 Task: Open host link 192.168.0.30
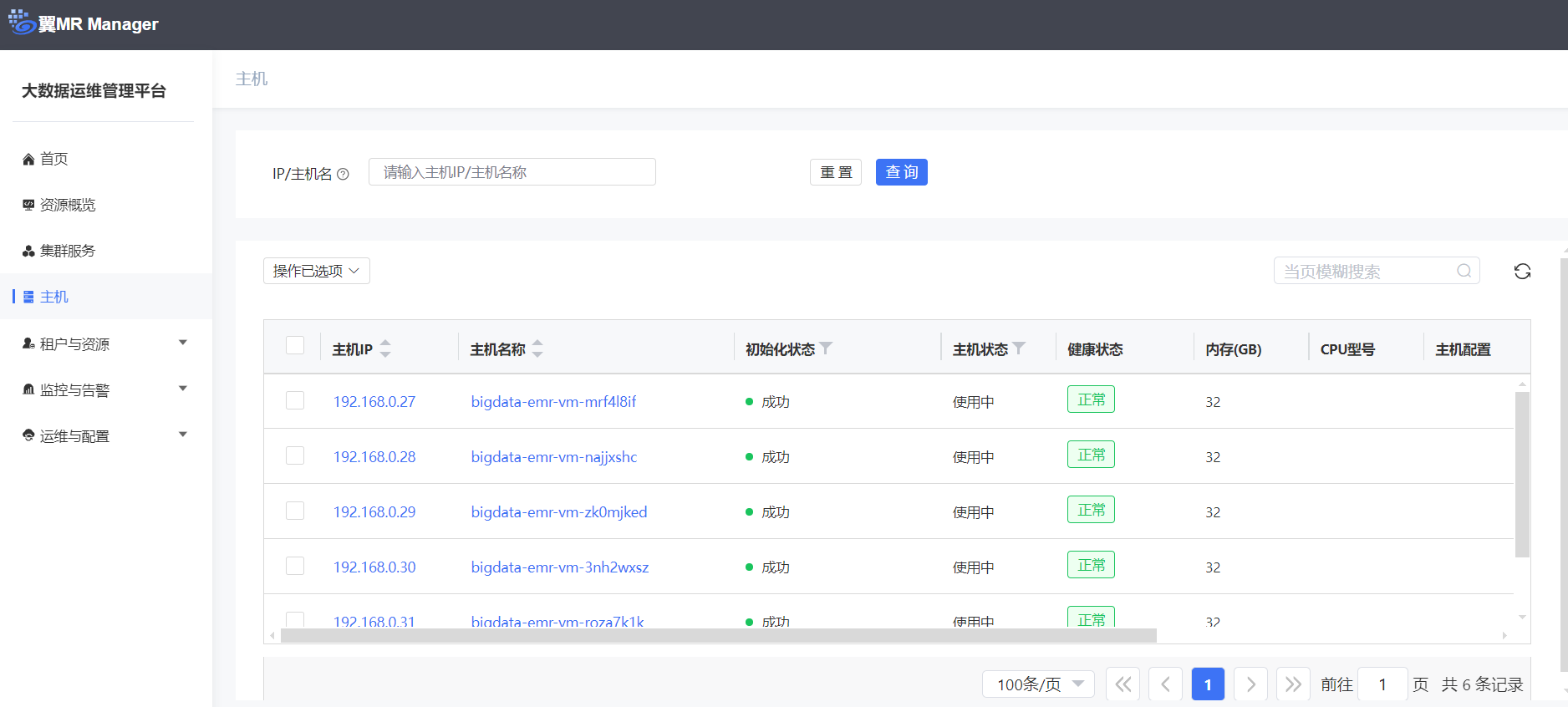click(x=374, y=567)
